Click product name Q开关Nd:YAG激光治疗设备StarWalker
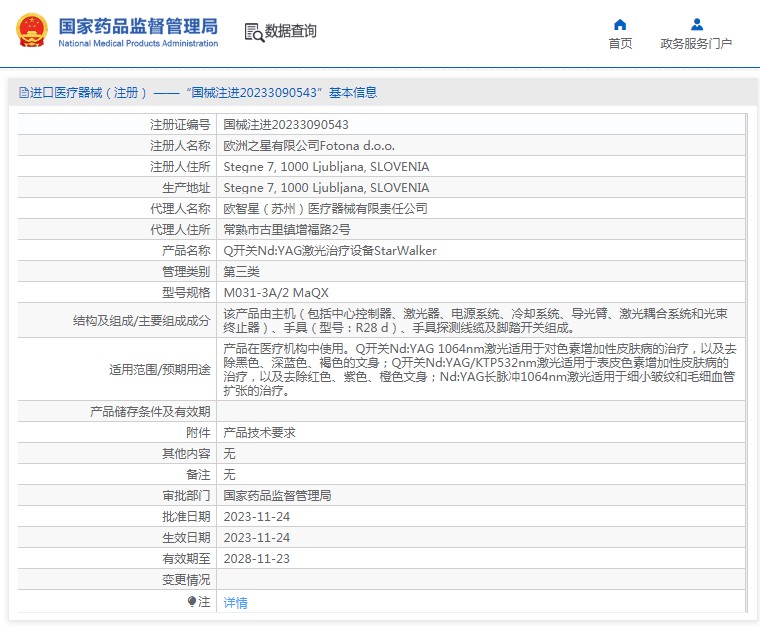Viewport: 760px width, 628px height. [x=330, y=251]
